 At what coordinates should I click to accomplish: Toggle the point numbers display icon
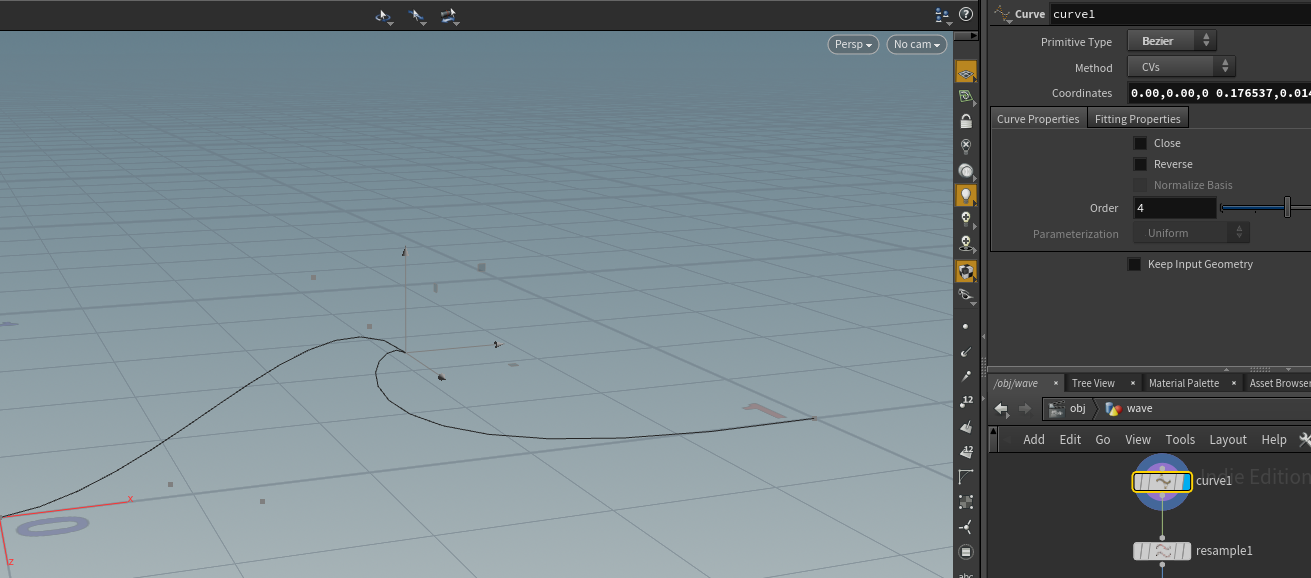tap(965, 402)
